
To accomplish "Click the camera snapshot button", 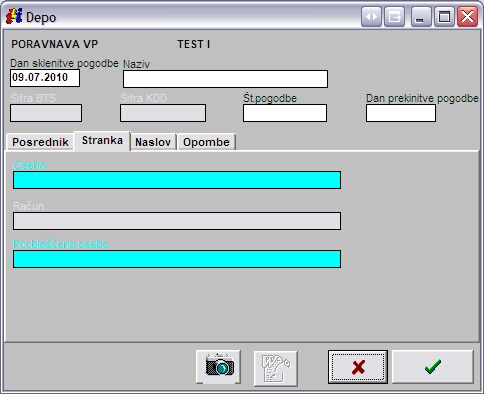I will pos(218,367).
